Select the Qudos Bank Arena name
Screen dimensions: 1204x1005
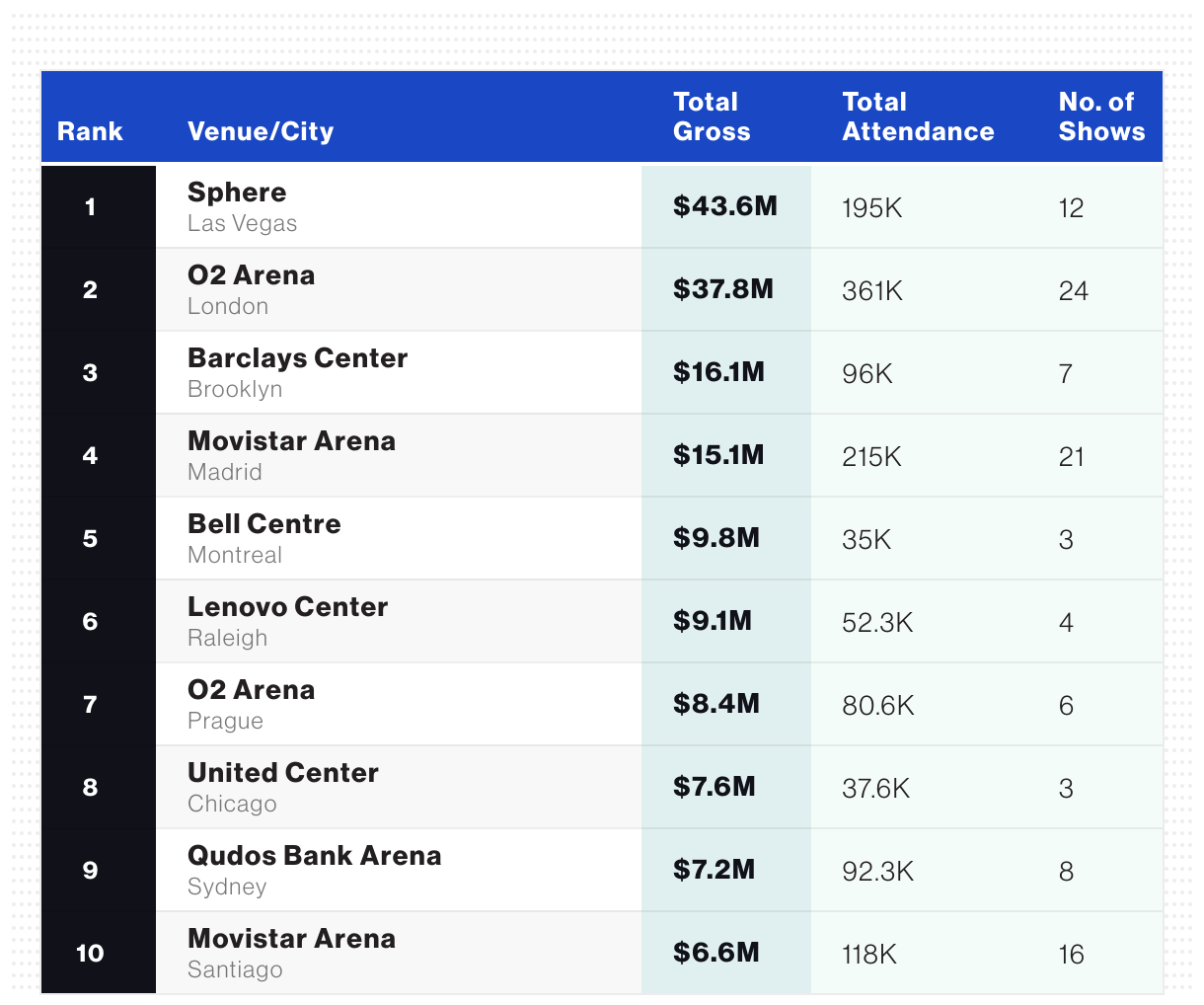click(x=314, y=856)
